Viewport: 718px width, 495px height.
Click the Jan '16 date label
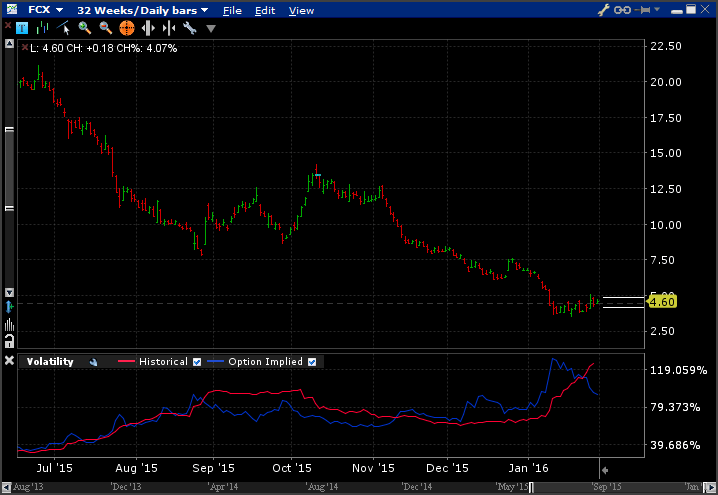[528, 468]
